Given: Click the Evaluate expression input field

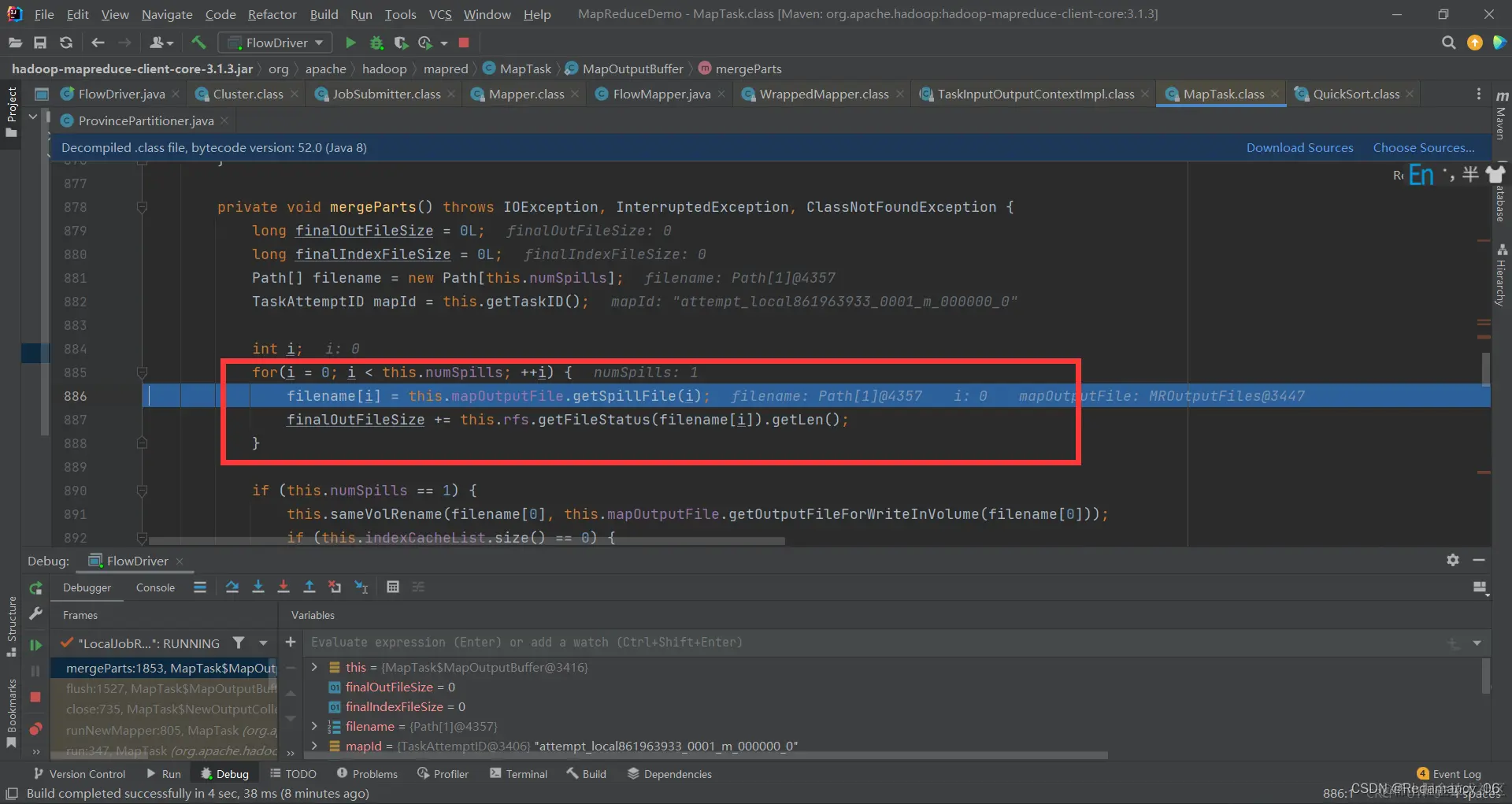Looking at the screenshot, I should 874,643.
